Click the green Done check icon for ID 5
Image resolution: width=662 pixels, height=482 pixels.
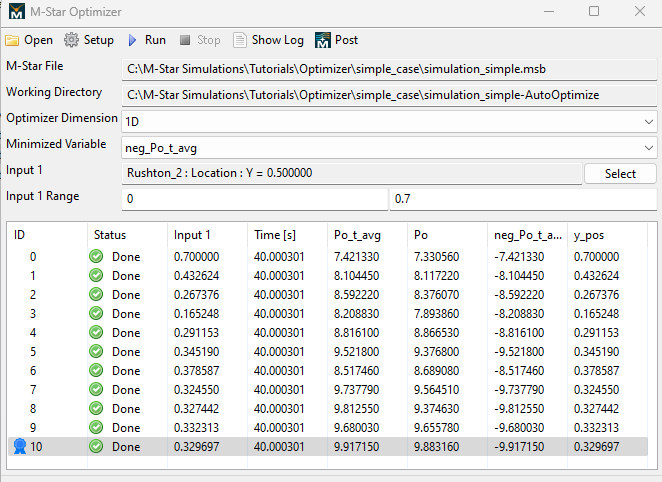click(x=96, y=351)
